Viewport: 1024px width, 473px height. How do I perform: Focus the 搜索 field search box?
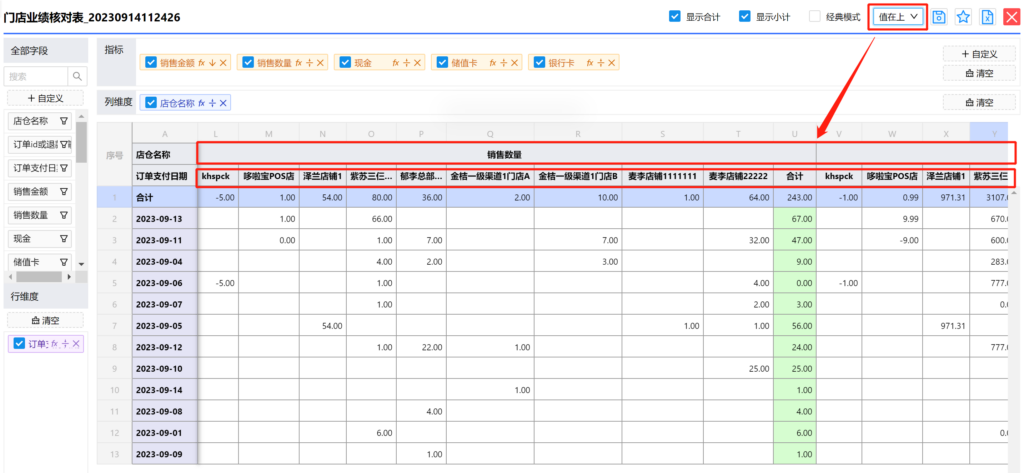37,76
